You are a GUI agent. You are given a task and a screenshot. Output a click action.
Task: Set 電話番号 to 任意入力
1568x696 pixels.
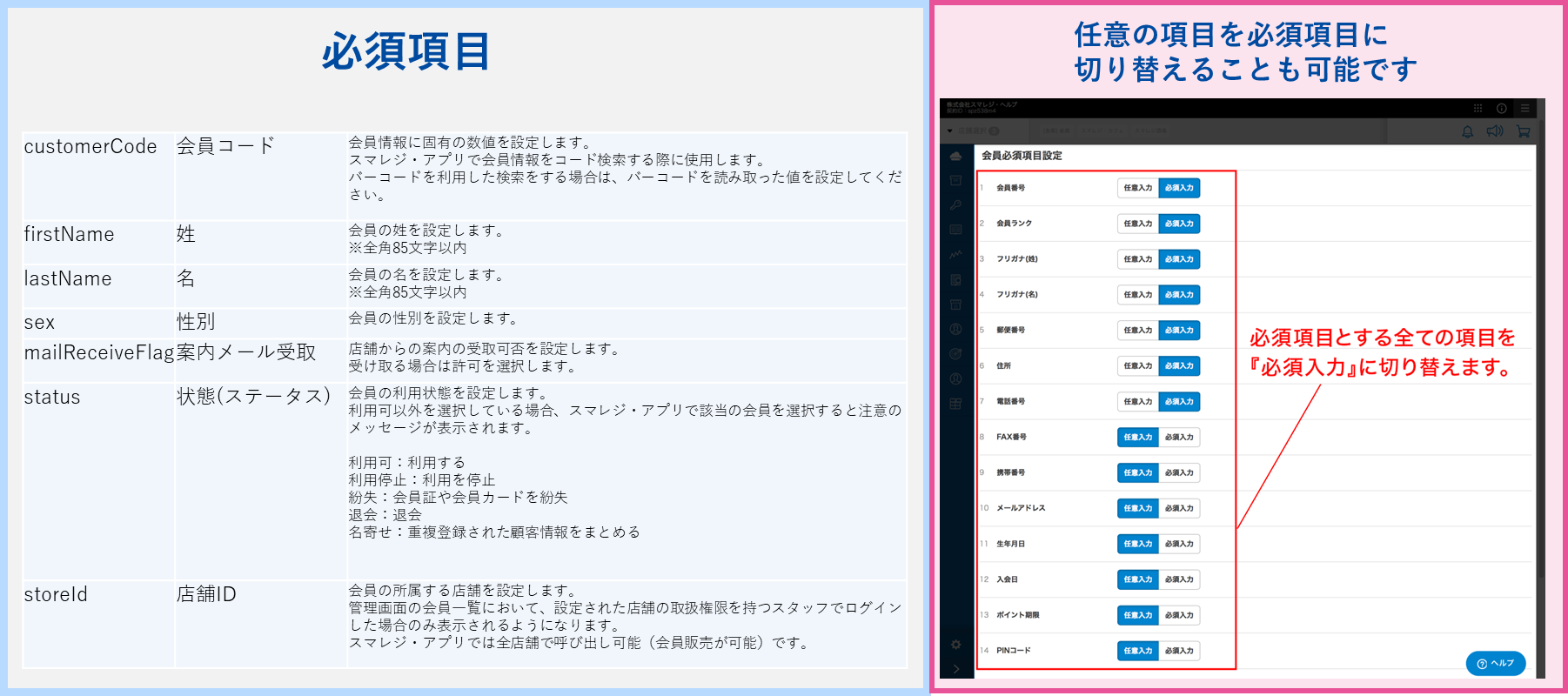click(x=1137, y=402)
